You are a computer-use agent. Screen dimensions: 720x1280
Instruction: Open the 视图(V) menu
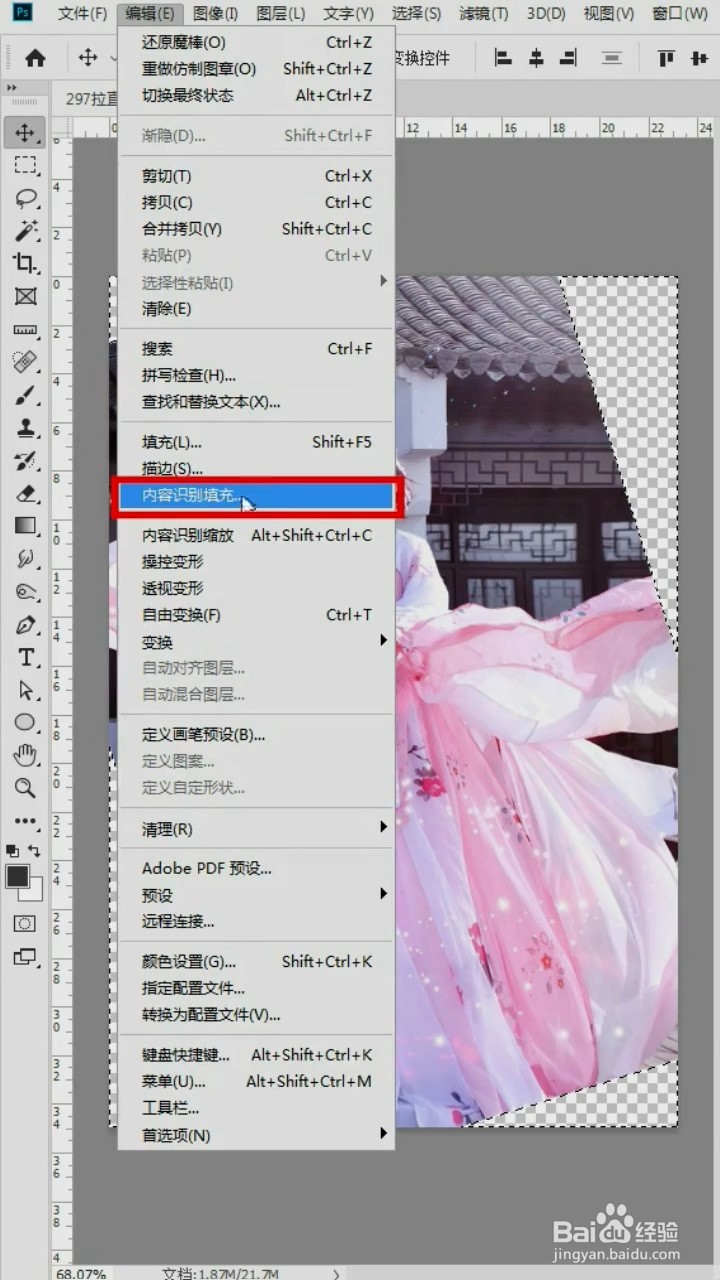point(609,14)
